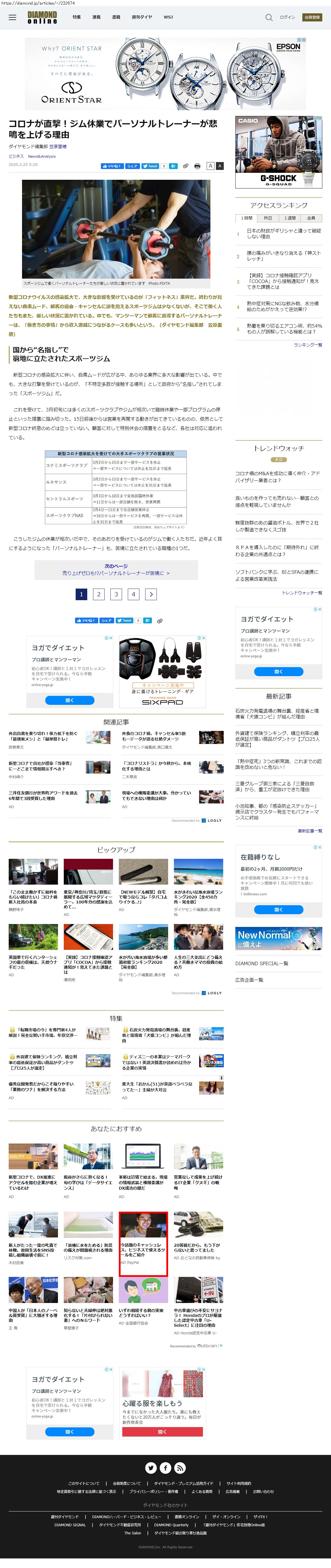Open the hamburger menu in the header
The width and height of the screenshot is (331, 1568).
12,18
